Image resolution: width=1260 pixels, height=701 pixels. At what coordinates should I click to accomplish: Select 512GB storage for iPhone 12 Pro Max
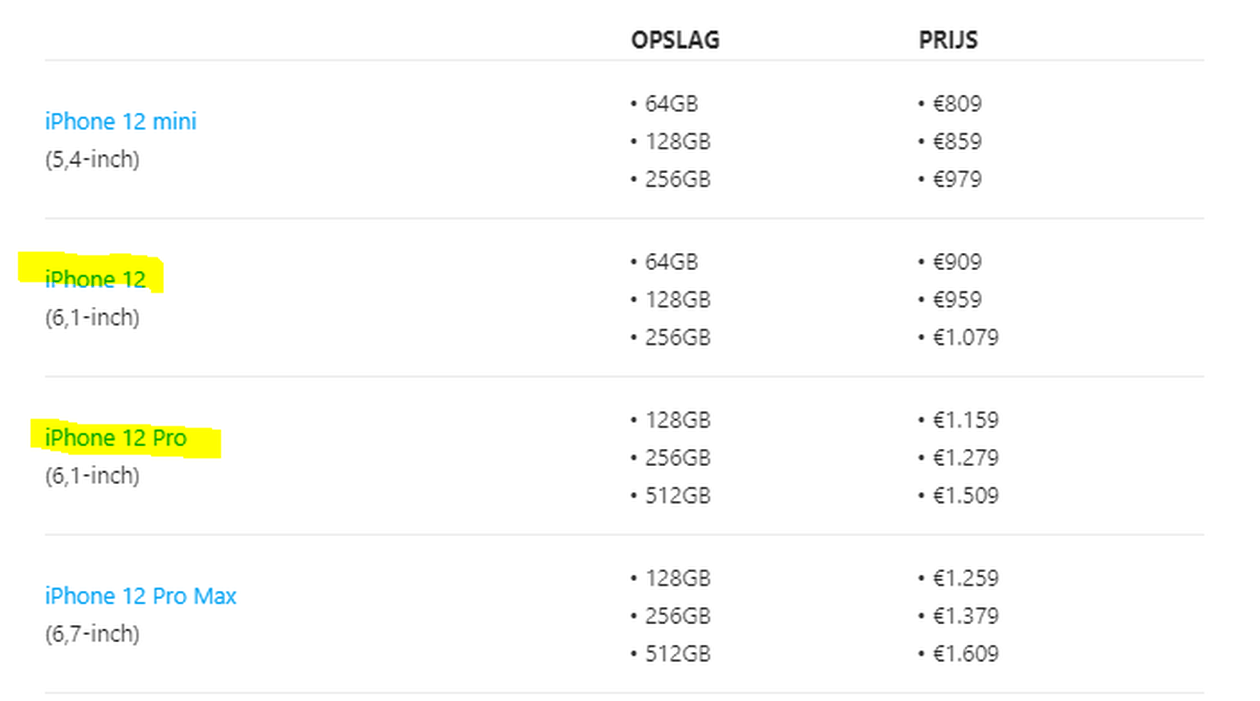coord(677,654)
